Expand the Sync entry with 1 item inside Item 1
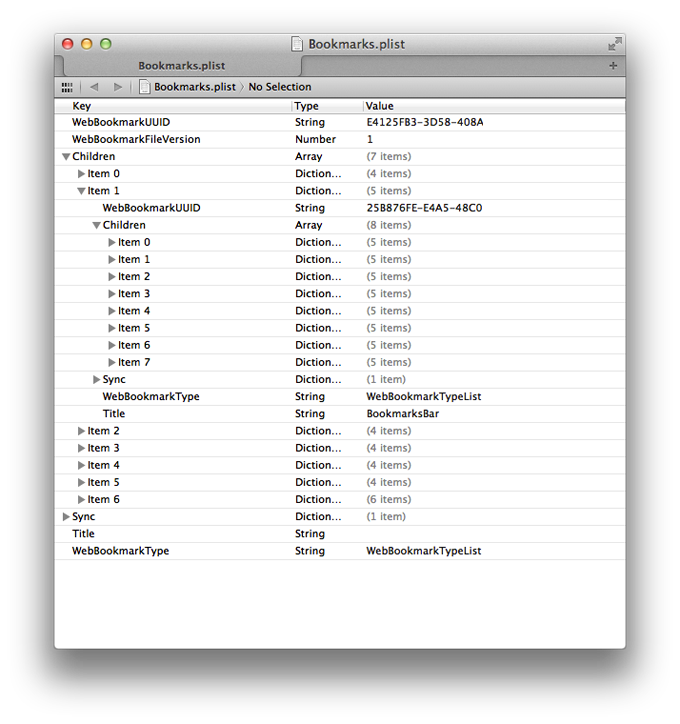 96,380
